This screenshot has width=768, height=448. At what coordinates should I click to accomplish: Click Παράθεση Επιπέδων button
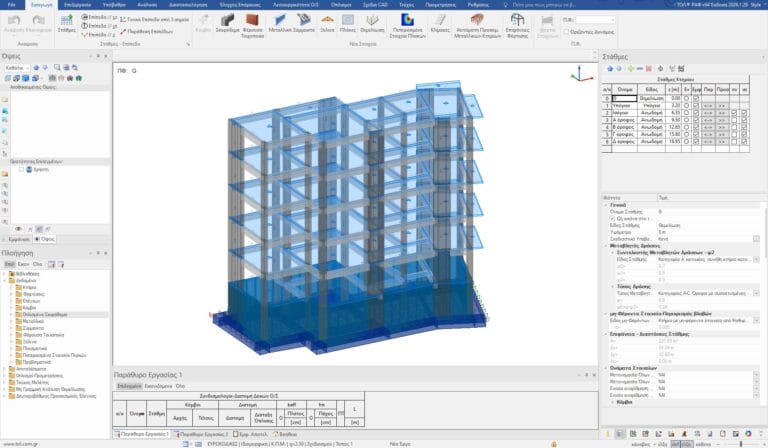pos(147,31)
